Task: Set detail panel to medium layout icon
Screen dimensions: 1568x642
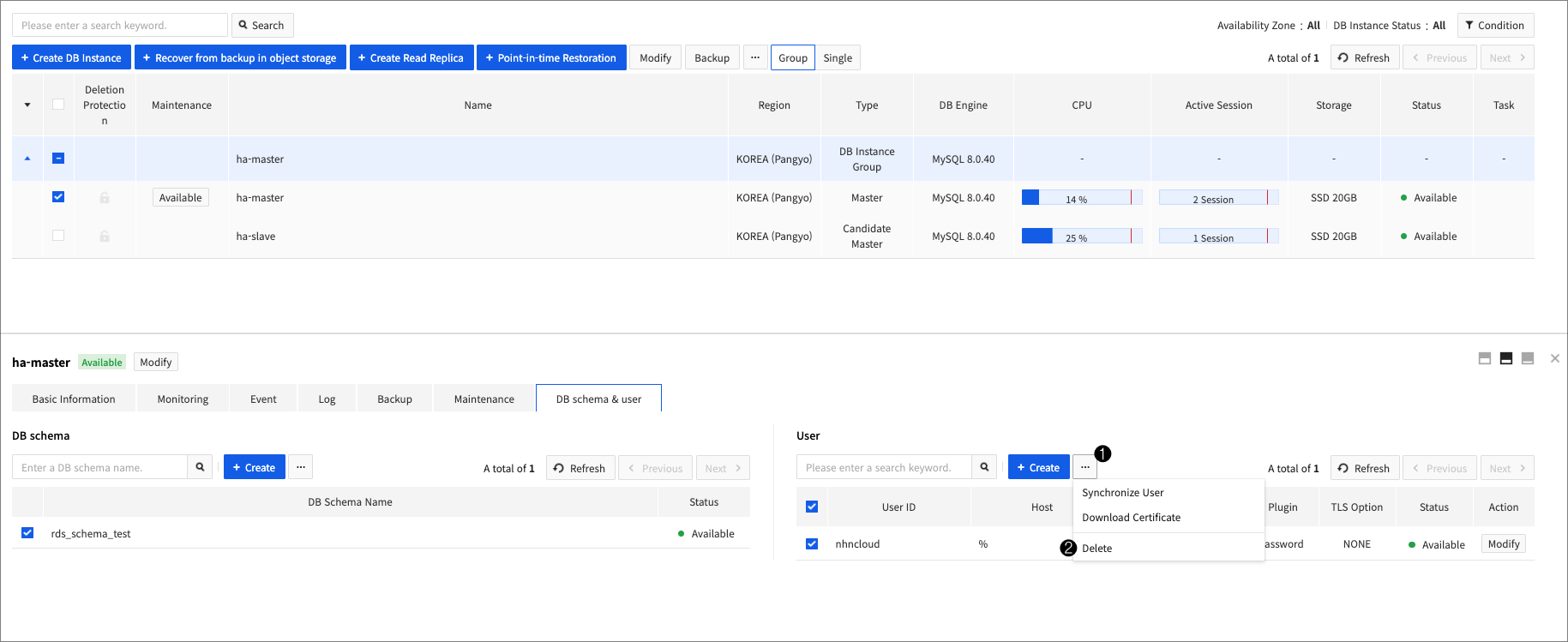Action: [x=1506, y=358]
